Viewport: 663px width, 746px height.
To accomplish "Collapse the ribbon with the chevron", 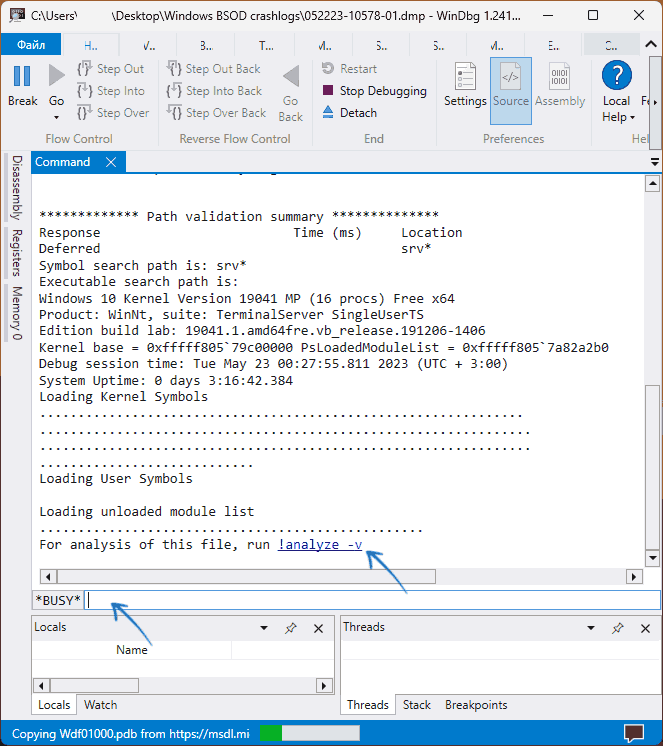I will coord(651,44).
